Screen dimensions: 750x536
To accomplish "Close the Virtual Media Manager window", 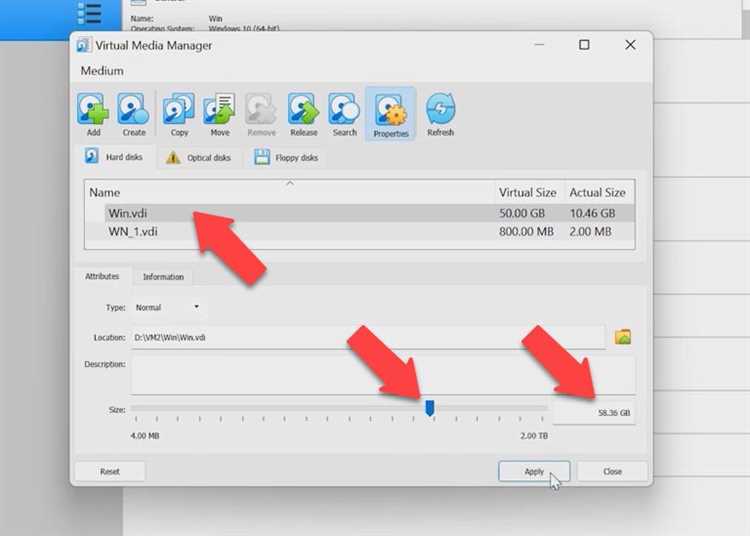I will point(630,45).
